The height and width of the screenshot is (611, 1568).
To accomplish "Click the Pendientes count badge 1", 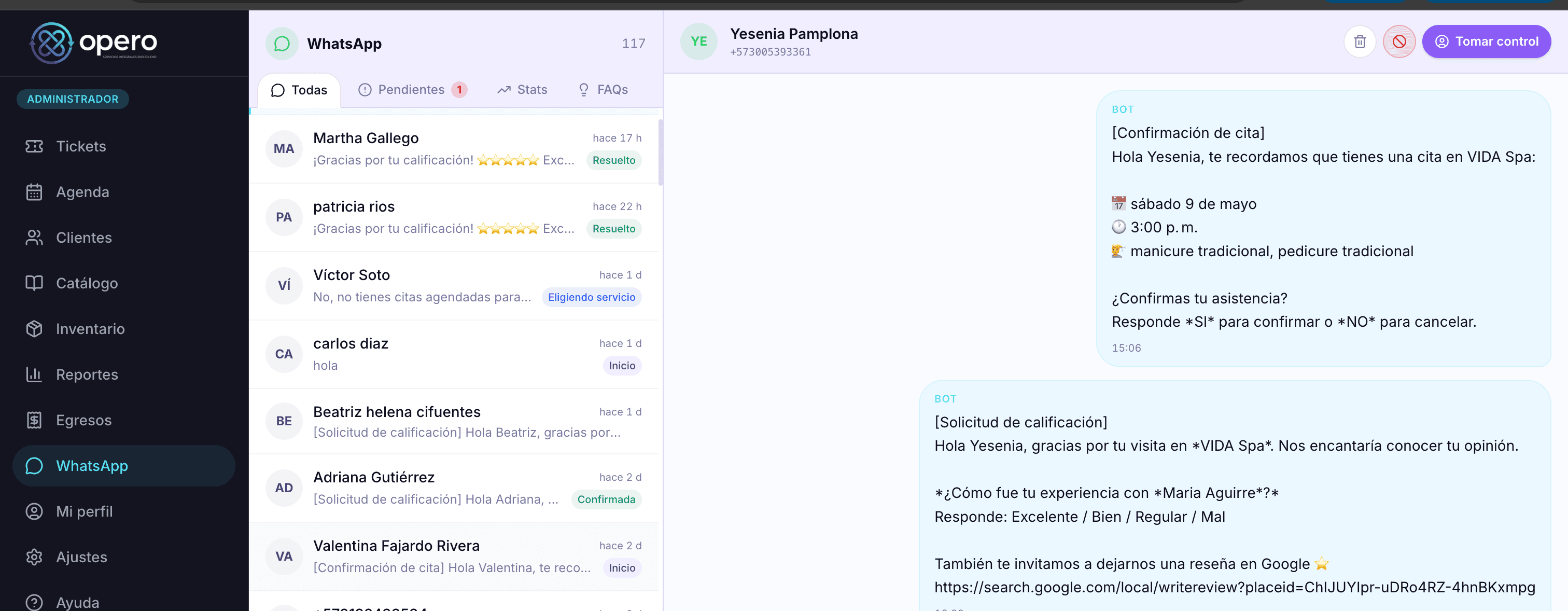I will [459, 90].
